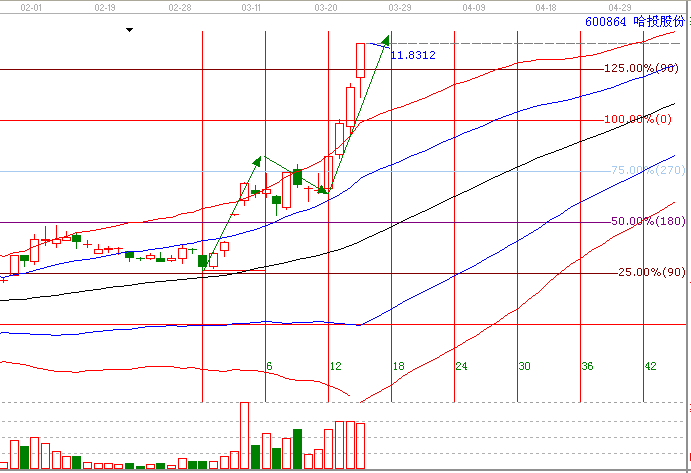The width and height of the screenshot is (691, 473).
Task: Click the 11.8312 price label
Action: coord(413,55)
